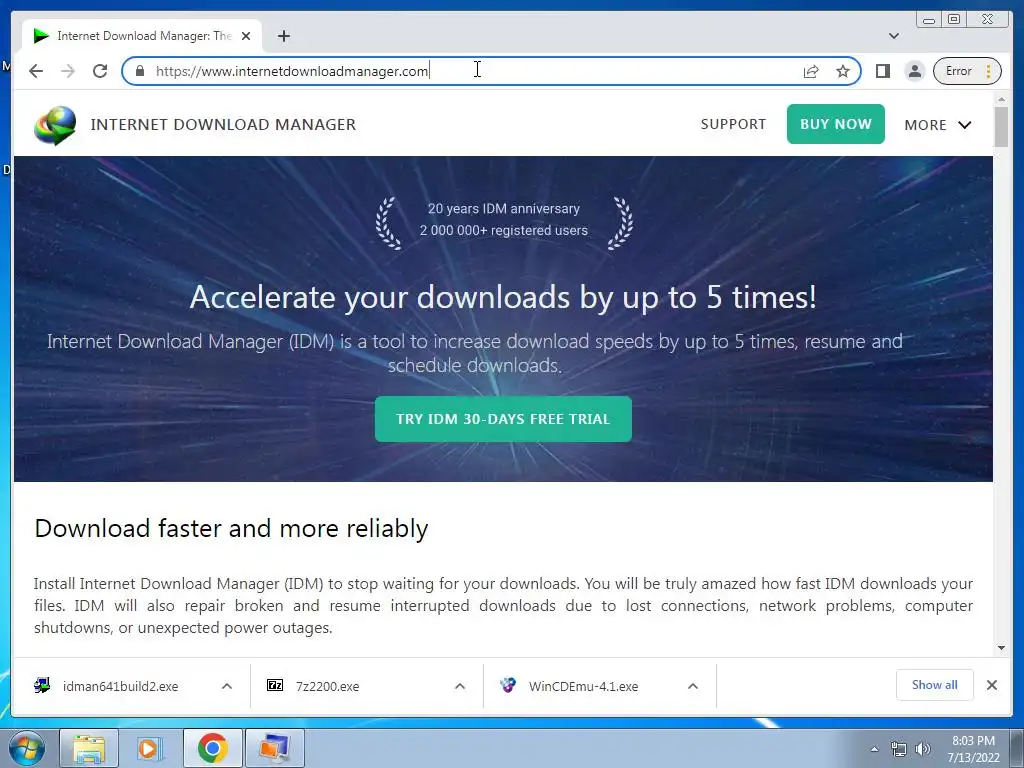Screen dimensions: 1024x768
Task: Reload the page with the refresh icon
Action: click(x=100, y=71)
